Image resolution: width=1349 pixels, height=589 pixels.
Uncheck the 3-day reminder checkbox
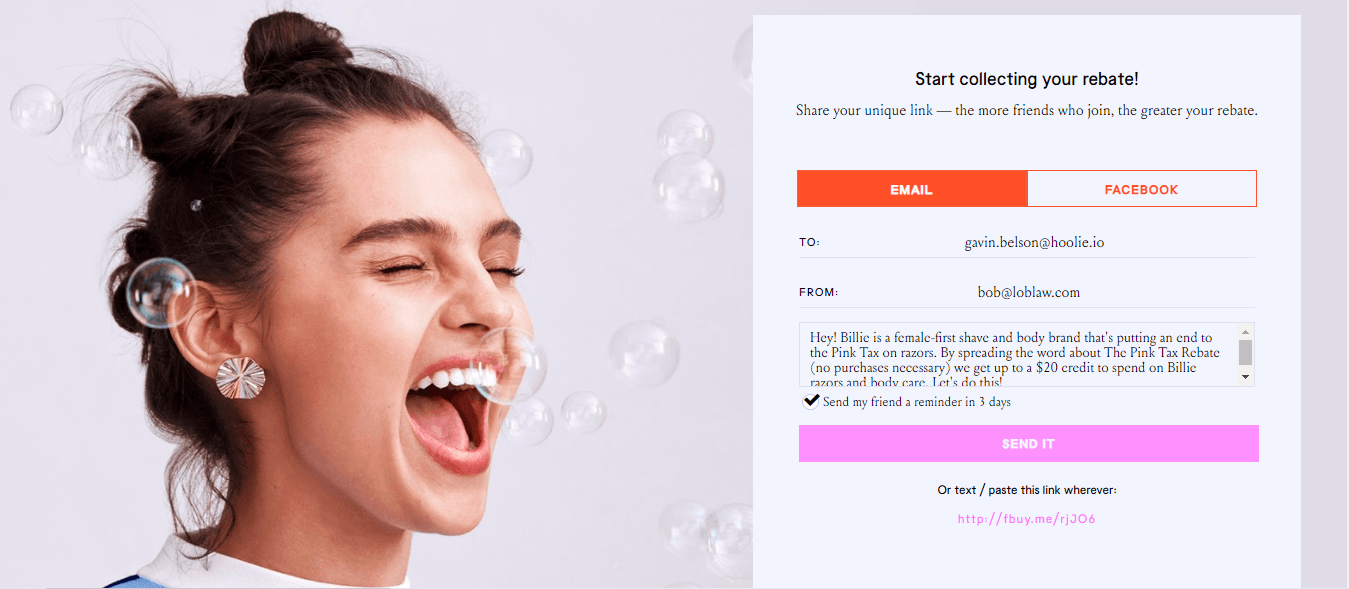coord(811,401)
